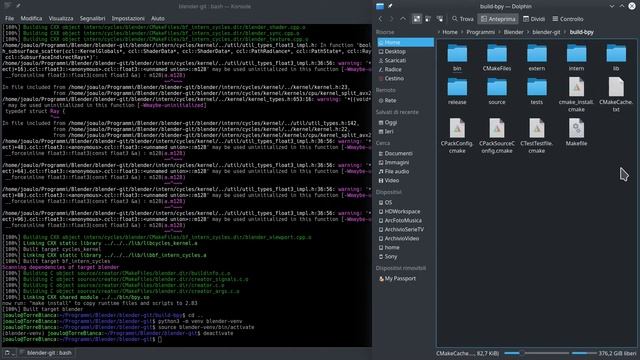The height and width of the screenshot is (360, 640).
Task: Open the Visualizza menu in Konsole
Action: tap(61, 18)
